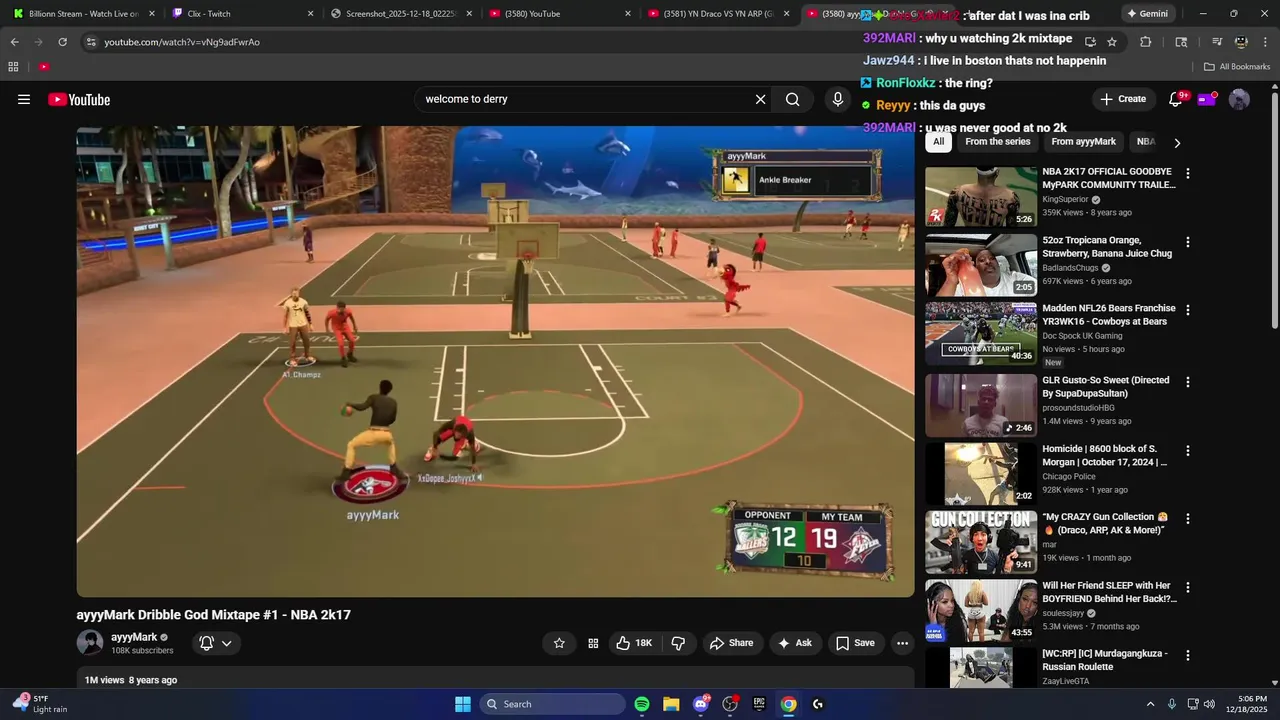The height and width of the screenshot is (720, 1280).
Task: Open options for GLR Gusto-So Sweet video
Action: click(x=1188, y=382)
